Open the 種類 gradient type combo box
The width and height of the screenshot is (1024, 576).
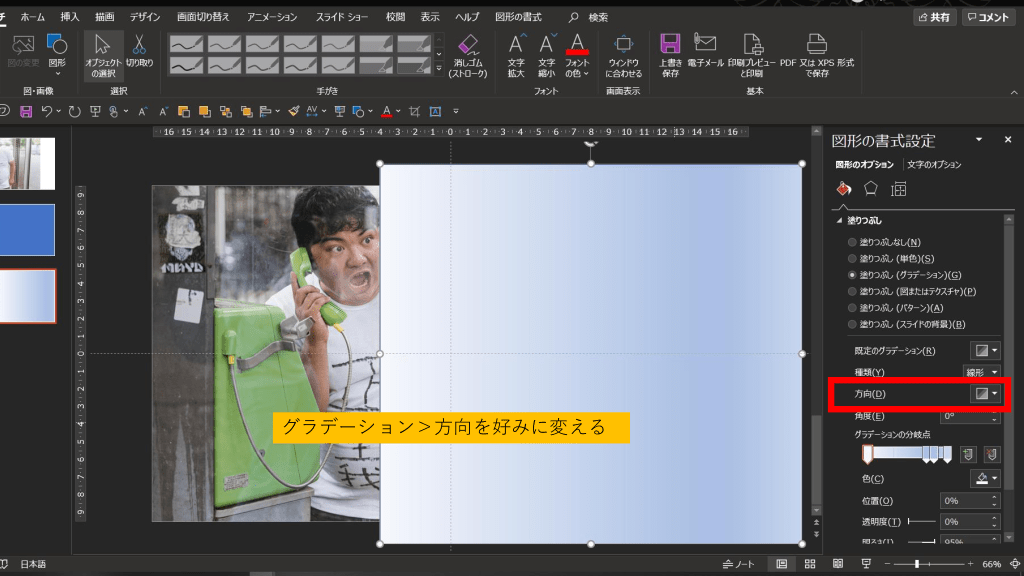click(981, 372)
